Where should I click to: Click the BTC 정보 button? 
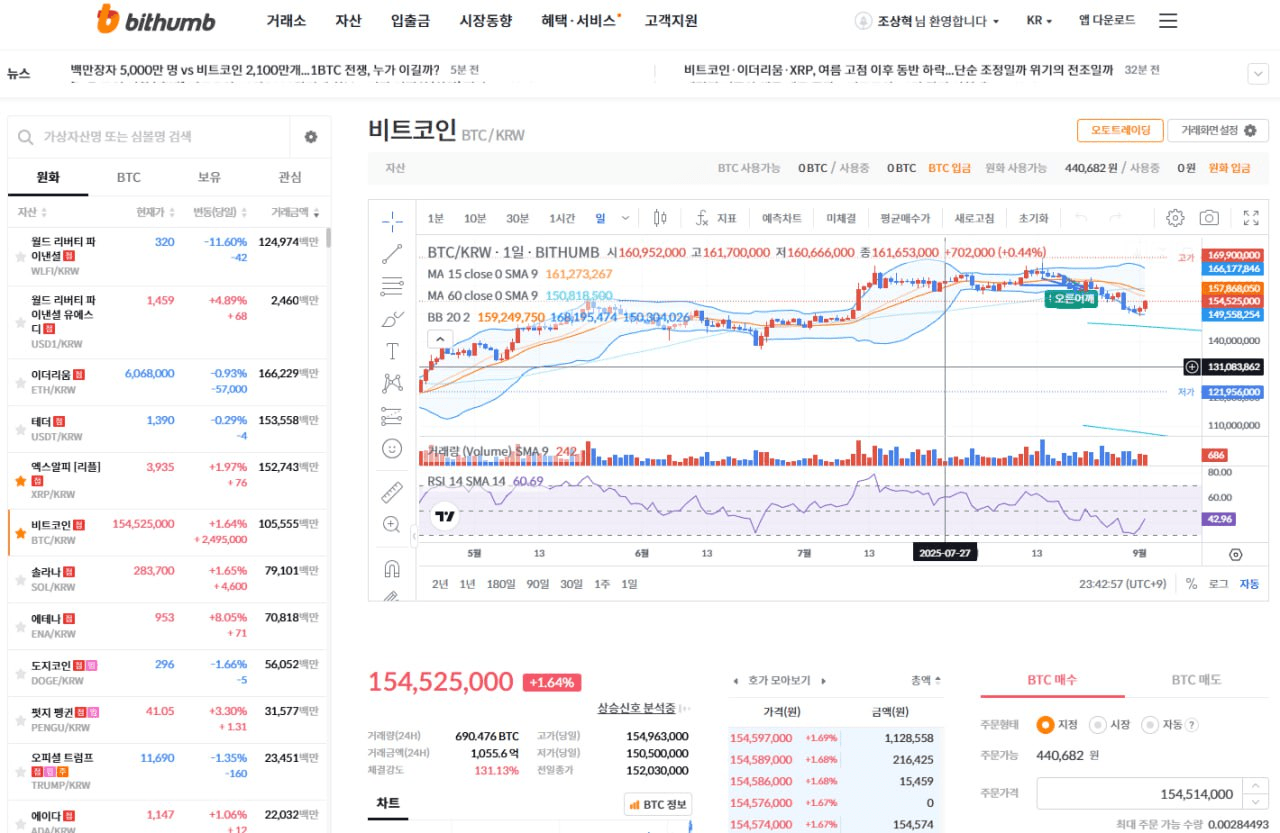[658, 804]
